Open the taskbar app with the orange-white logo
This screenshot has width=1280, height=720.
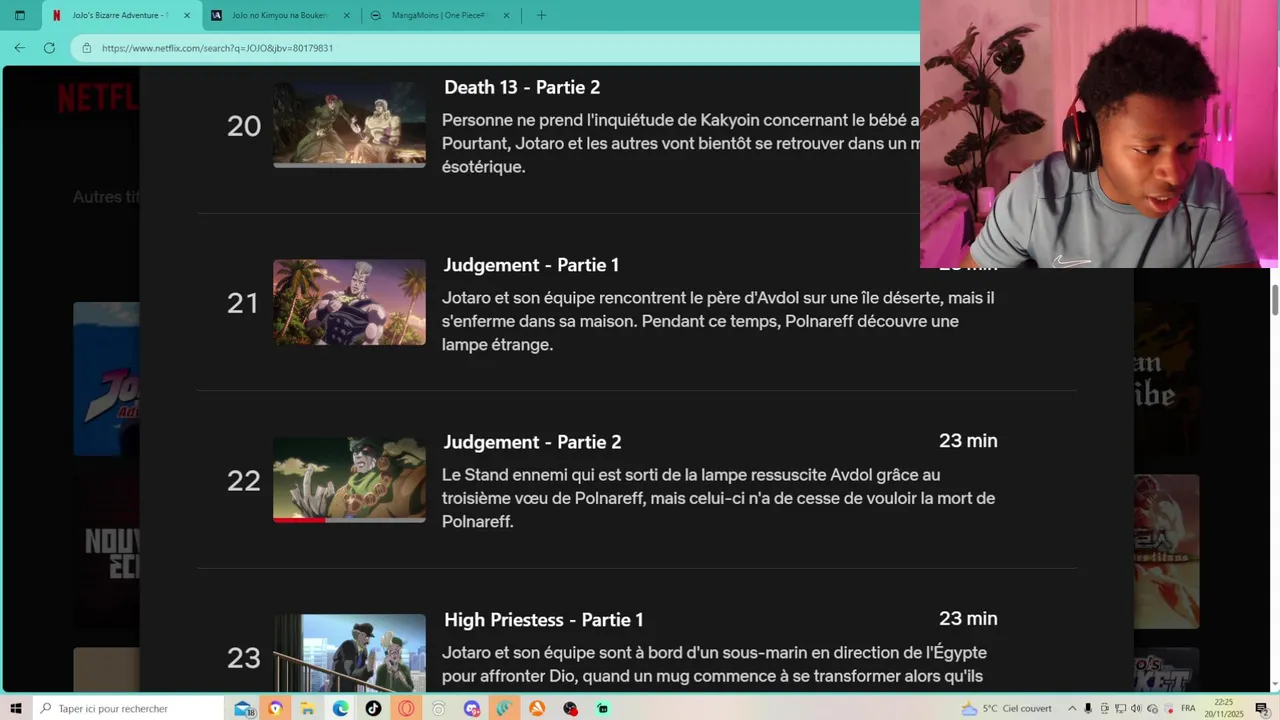(537, 708)
